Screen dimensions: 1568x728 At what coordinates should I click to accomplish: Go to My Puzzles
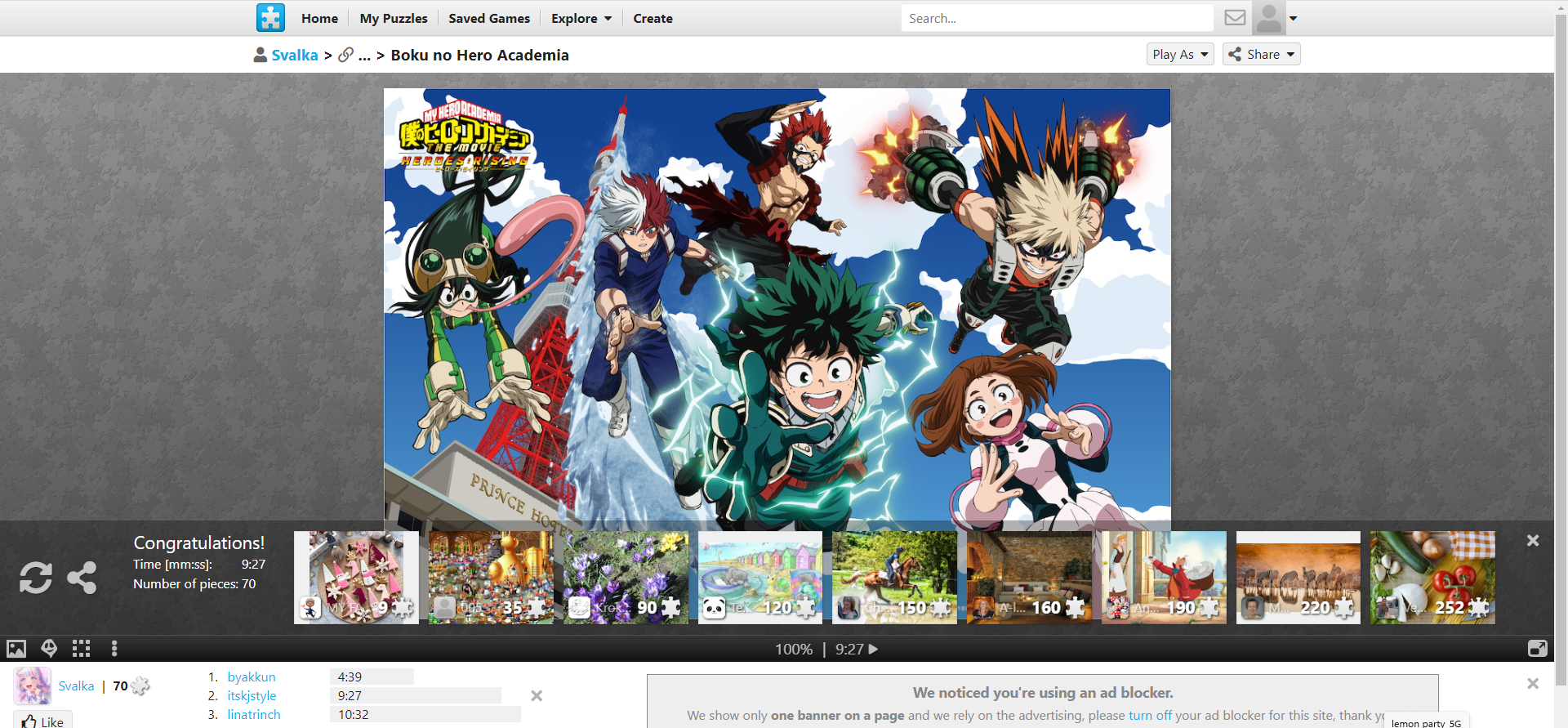pos(394,18)
